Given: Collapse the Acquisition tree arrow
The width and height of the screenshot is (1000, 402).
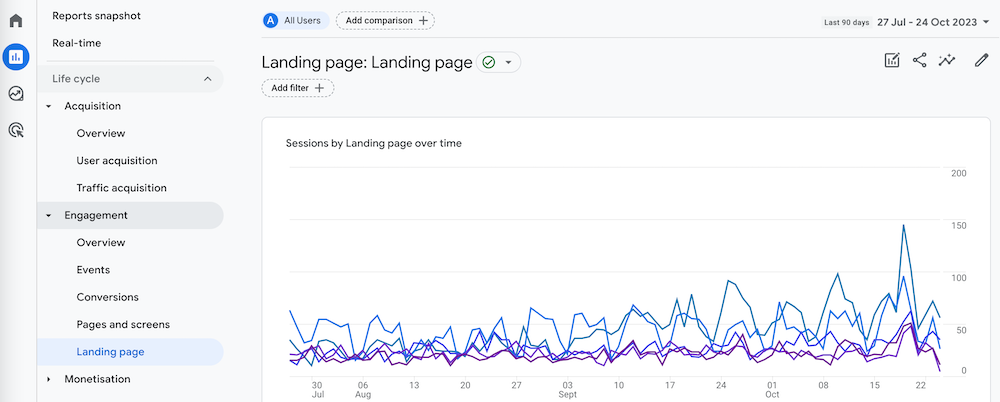Looking at the screenshot, I should [x=48, y=107].
